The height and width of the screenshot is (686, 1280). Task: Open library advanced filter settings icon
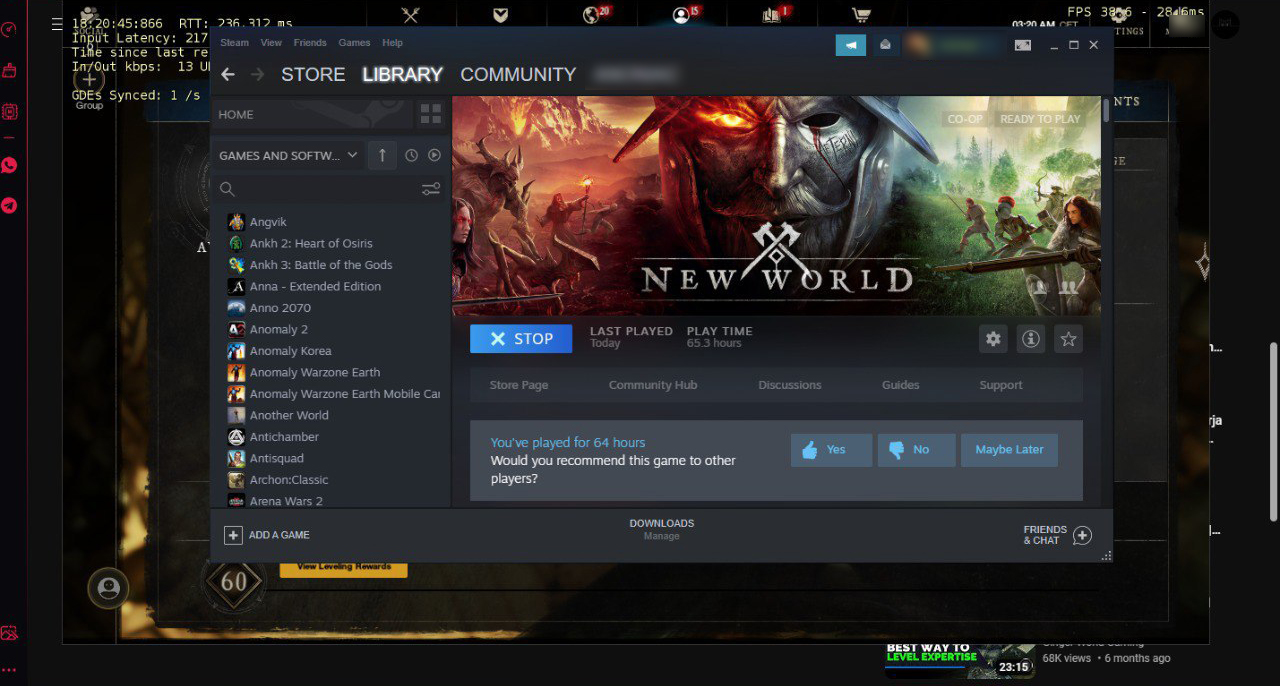coord(431,189)
